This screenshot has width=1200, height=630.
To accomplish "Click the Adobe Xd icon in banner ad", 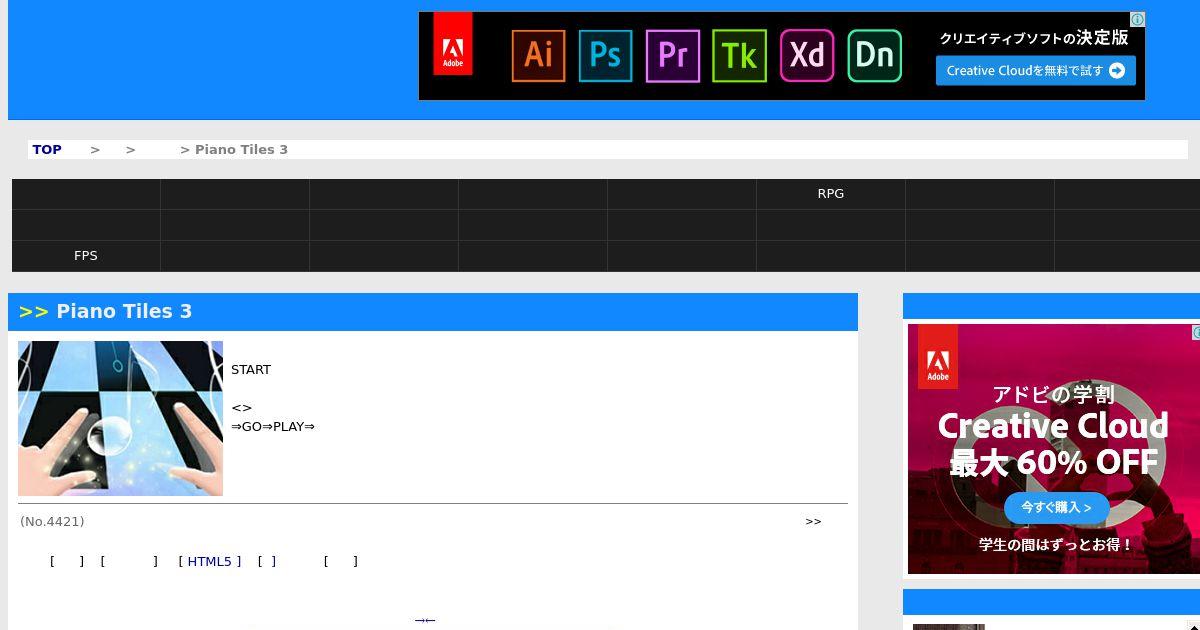I will coord(806,55).
